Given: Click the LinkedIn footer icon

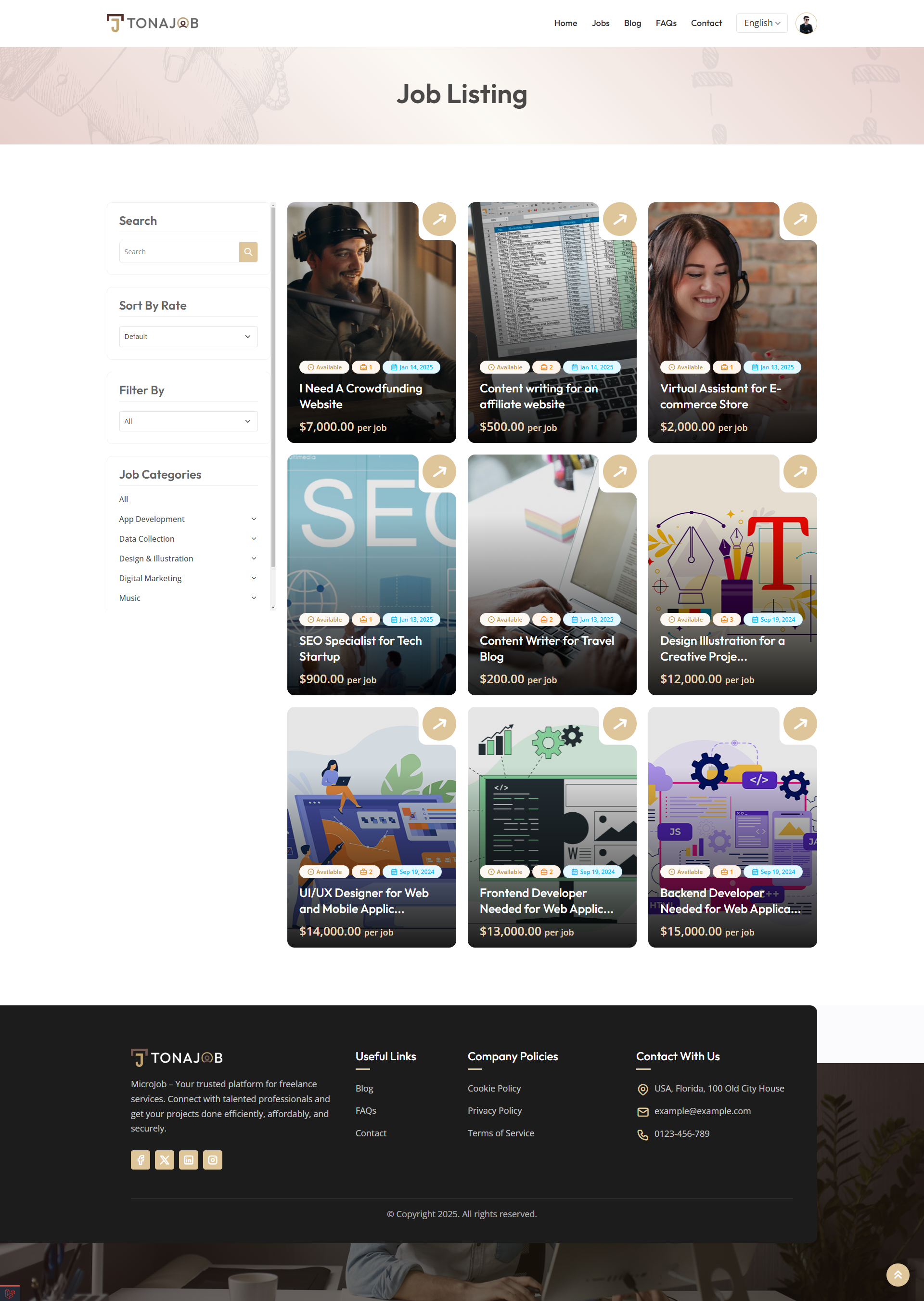Looking at the screenshot, I should pyautogui.click(x=188, y=1159).
